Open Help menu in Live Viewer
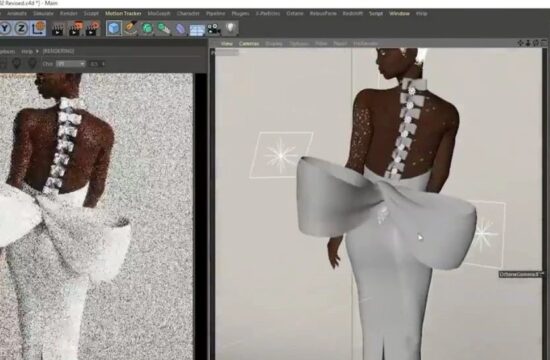 (27, 52)
